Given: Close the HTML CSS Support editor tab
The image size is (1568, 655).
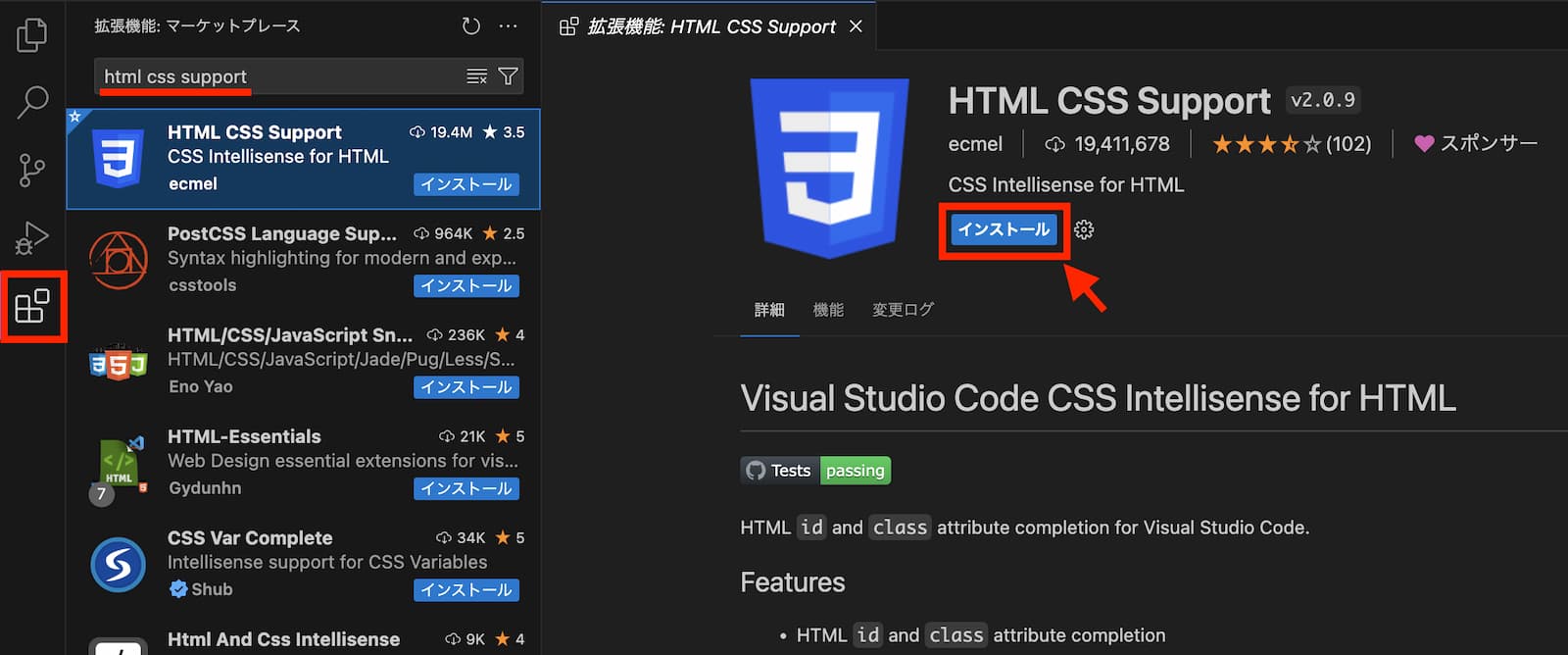Looking at the screenshot, I should 856,26.
